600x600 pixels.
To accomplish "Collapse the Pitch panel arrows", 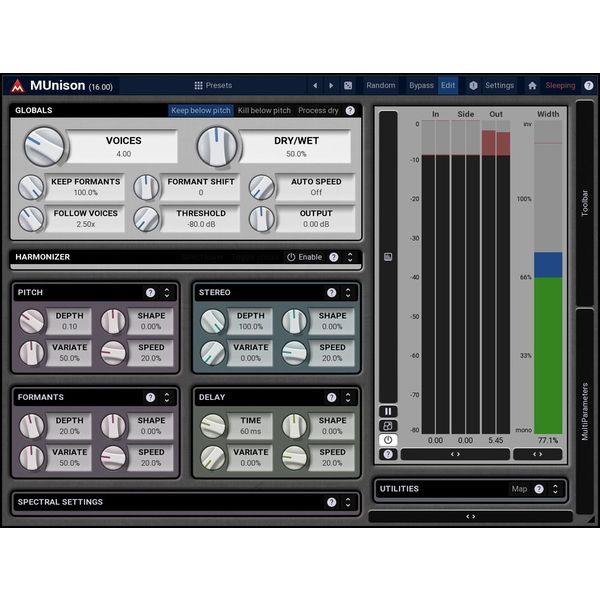I will tap(167, 293).
